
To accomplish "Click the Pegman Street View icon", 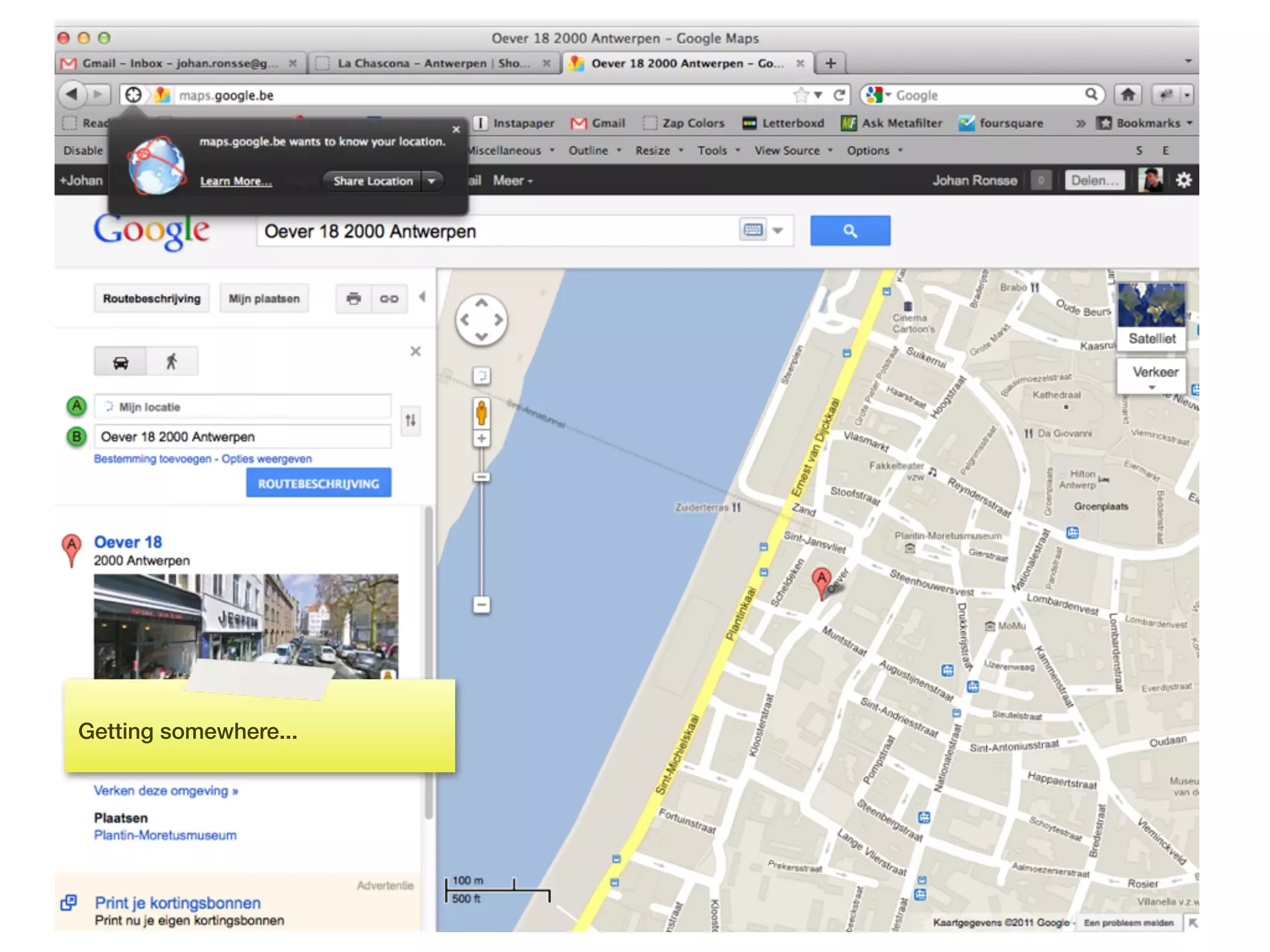I will (482, 412).
